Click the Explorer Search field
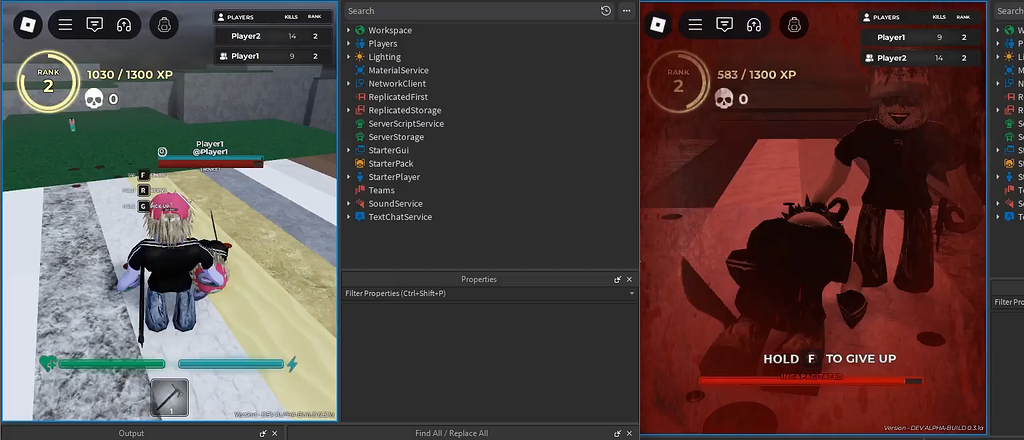This screenshot has width=1024, height=440. (470, 11)
